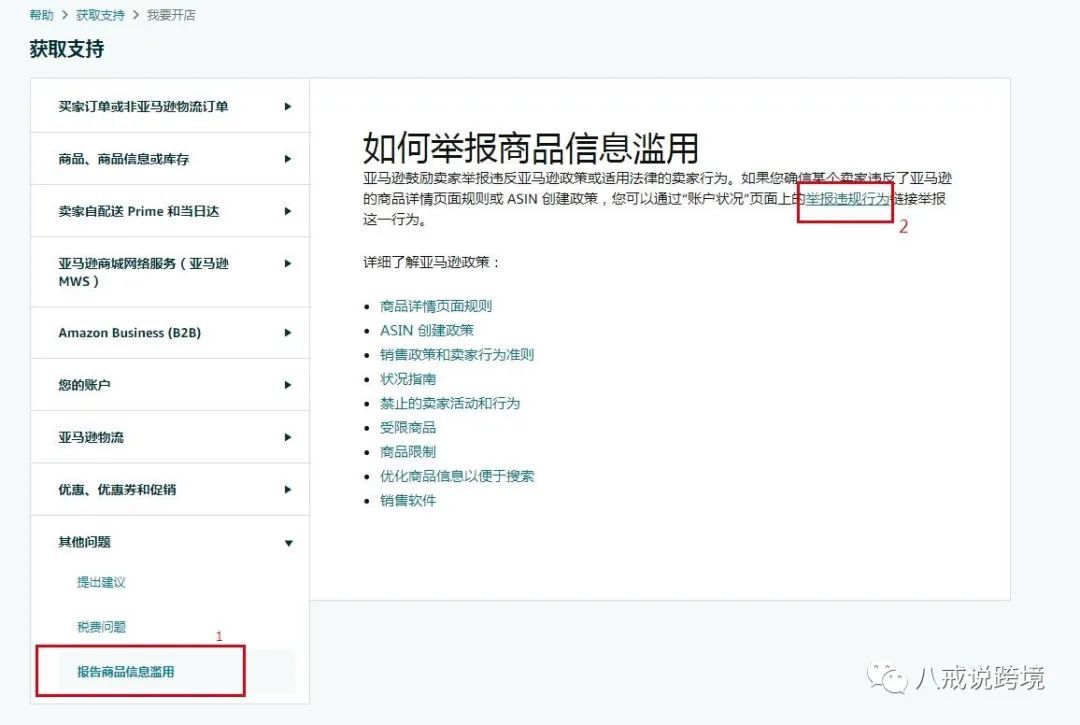Open the Amazon Business (B2B) menu label

point(129,333)
